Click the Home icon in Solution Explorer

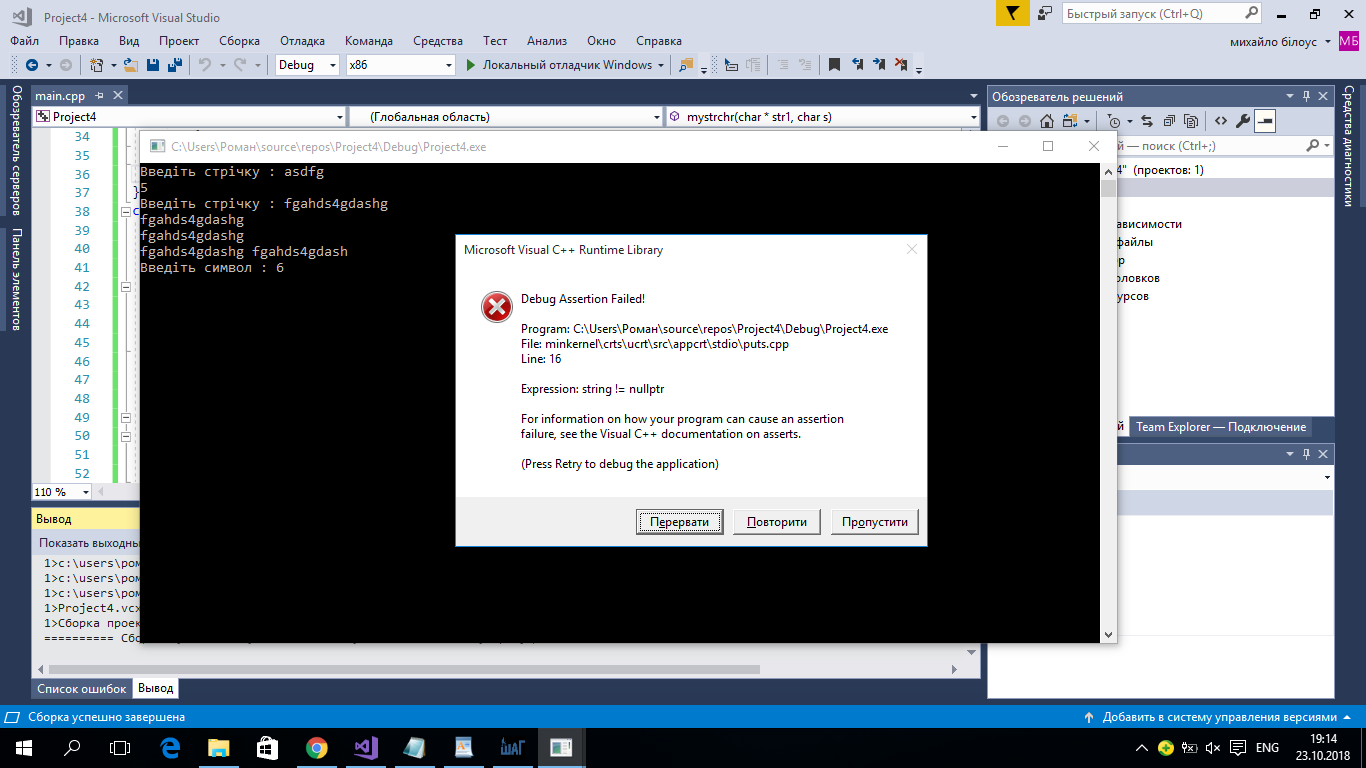click(x=1046, y=121)
